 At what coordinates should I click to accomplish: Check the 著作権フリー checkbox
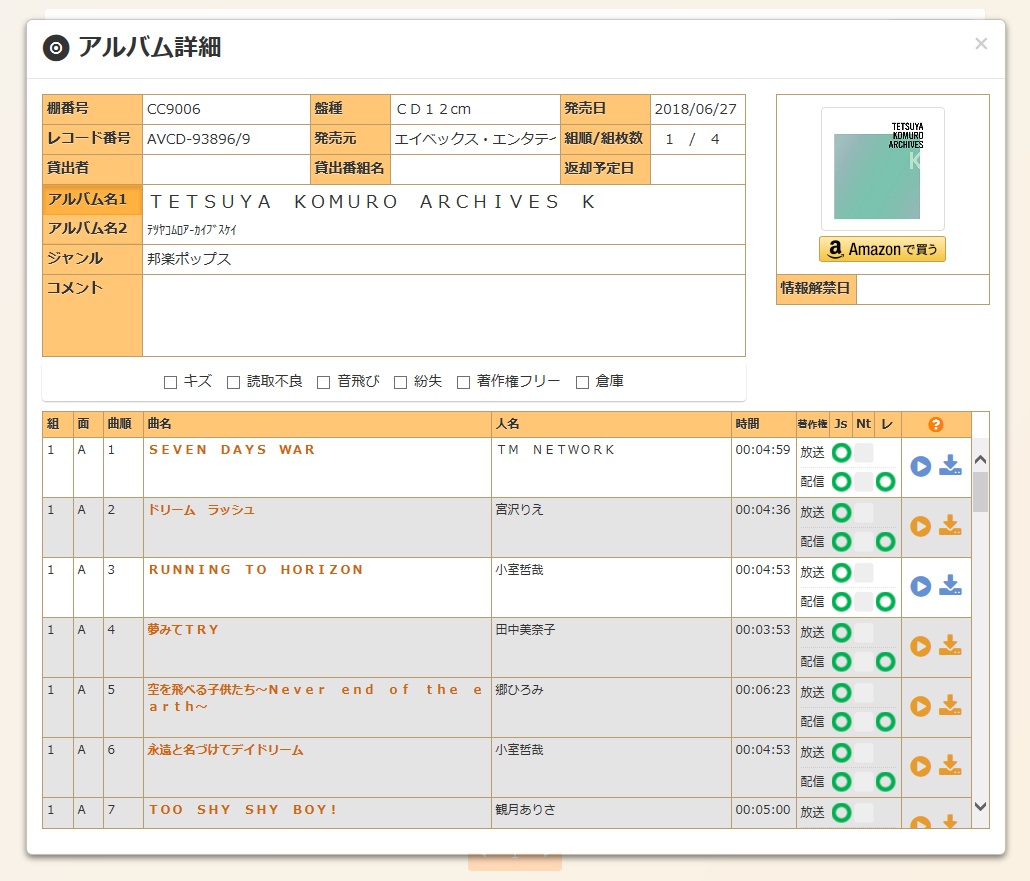coord(463,382)
